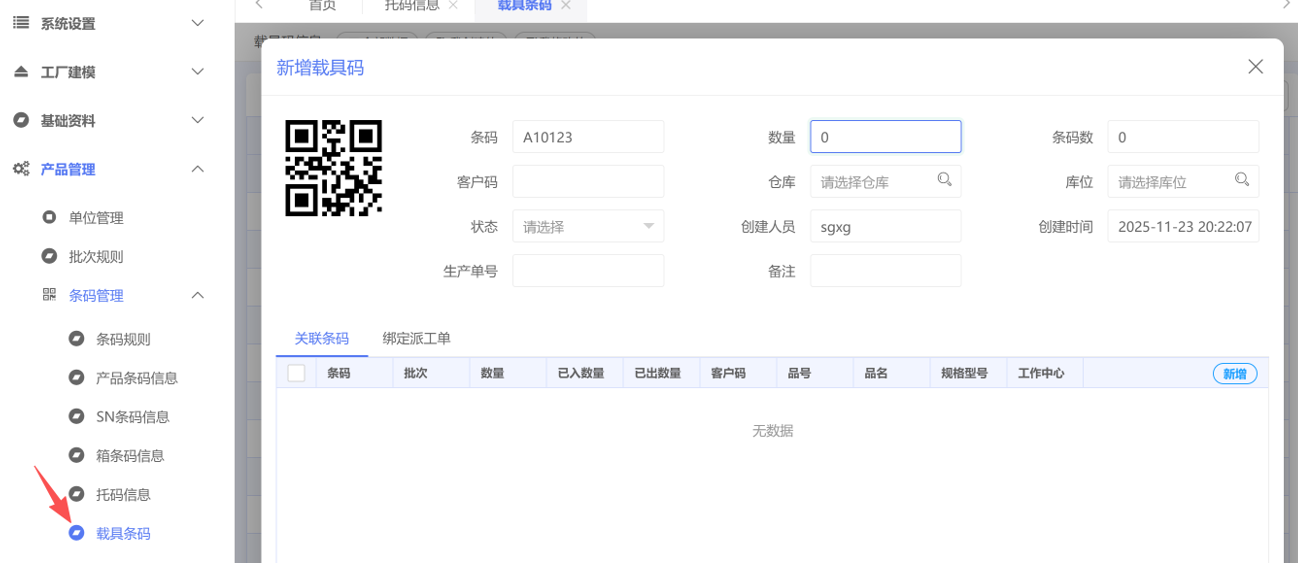This screenshot has height=564, width=1298.
Task: Open 托码信息 in the sidebar
Action: (x=123, y=495)
